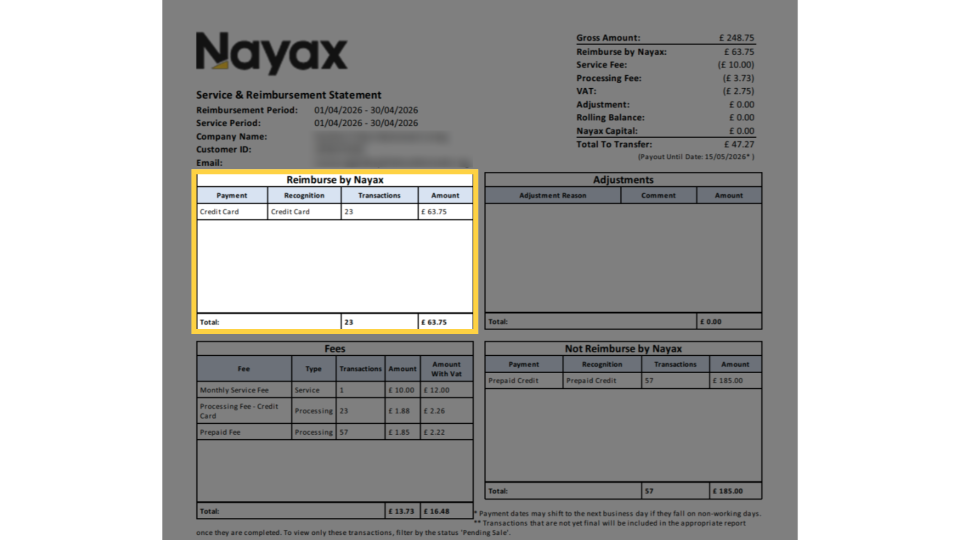
Task: Select the Processing Fee value (£ 3.73)
Action: click(x=738, y=78)
